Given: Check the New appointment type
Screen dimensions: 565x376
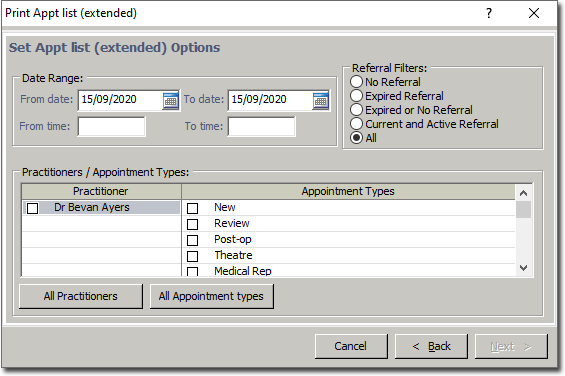Looking at the screenshot, I should [192, 208].
